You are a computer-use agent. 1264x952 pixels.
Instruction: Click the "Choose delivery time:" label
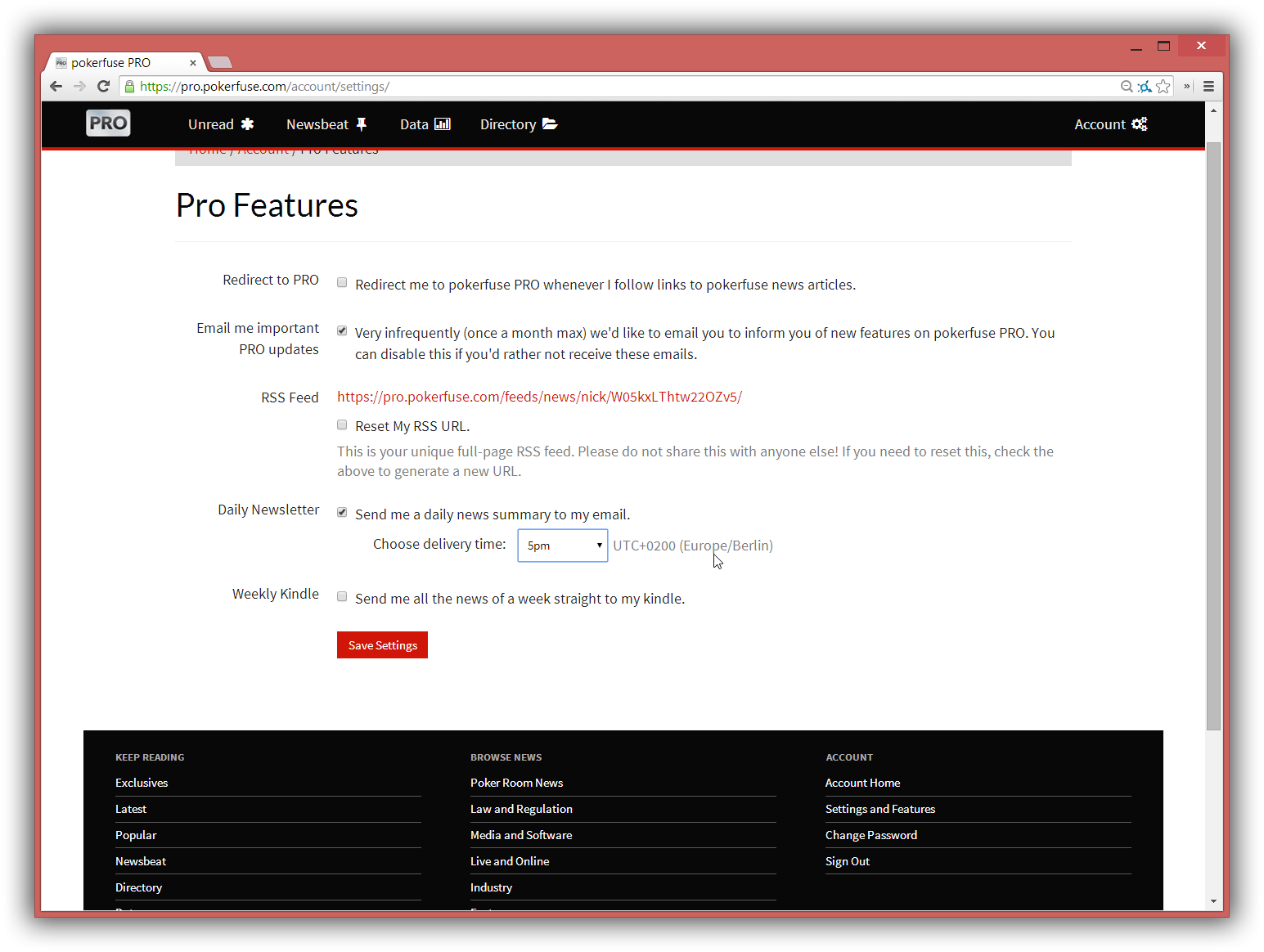pos(439,544)
